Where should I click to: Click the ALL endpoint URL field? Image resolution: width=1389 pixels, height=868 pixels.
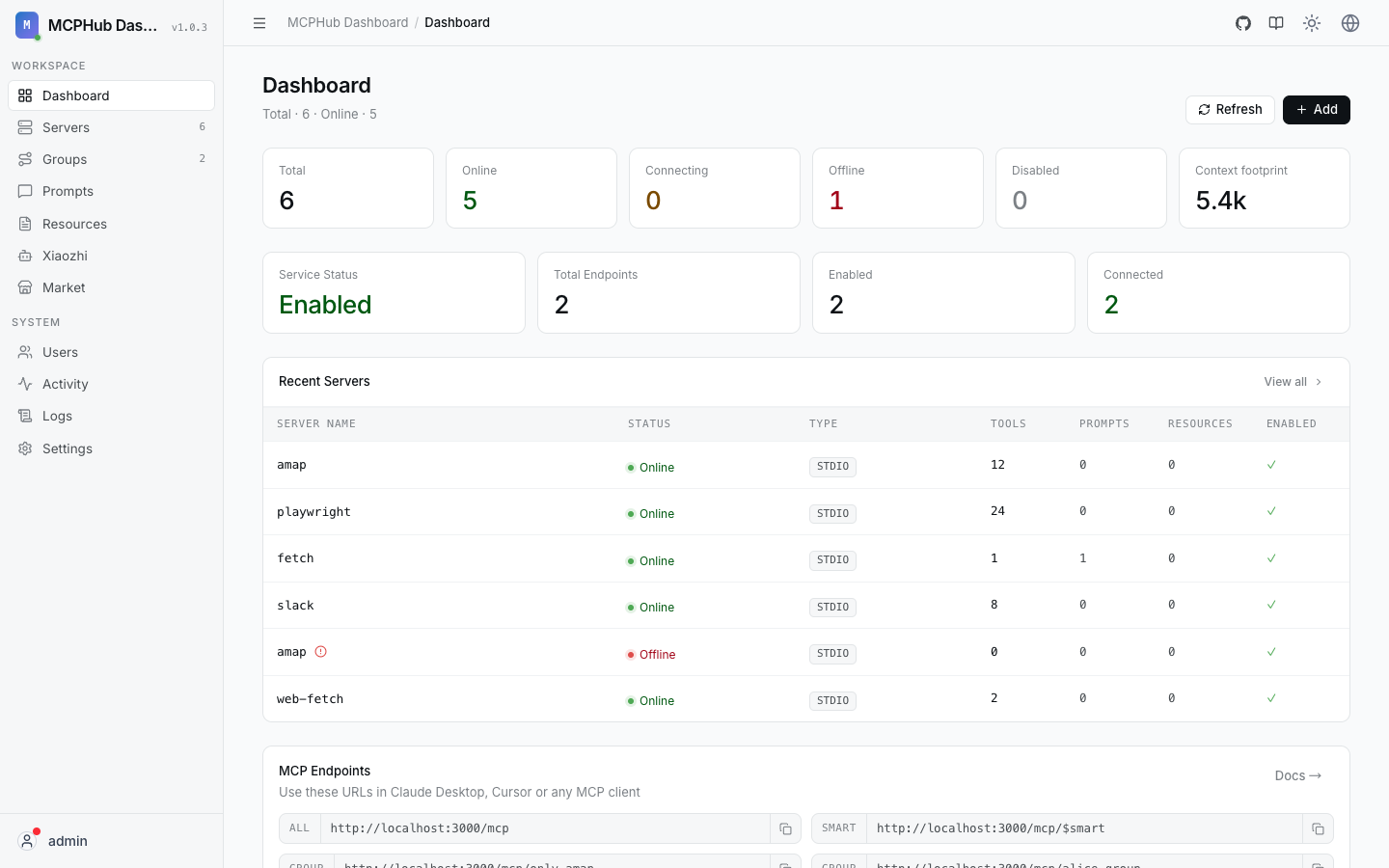(x=545, y=828)
